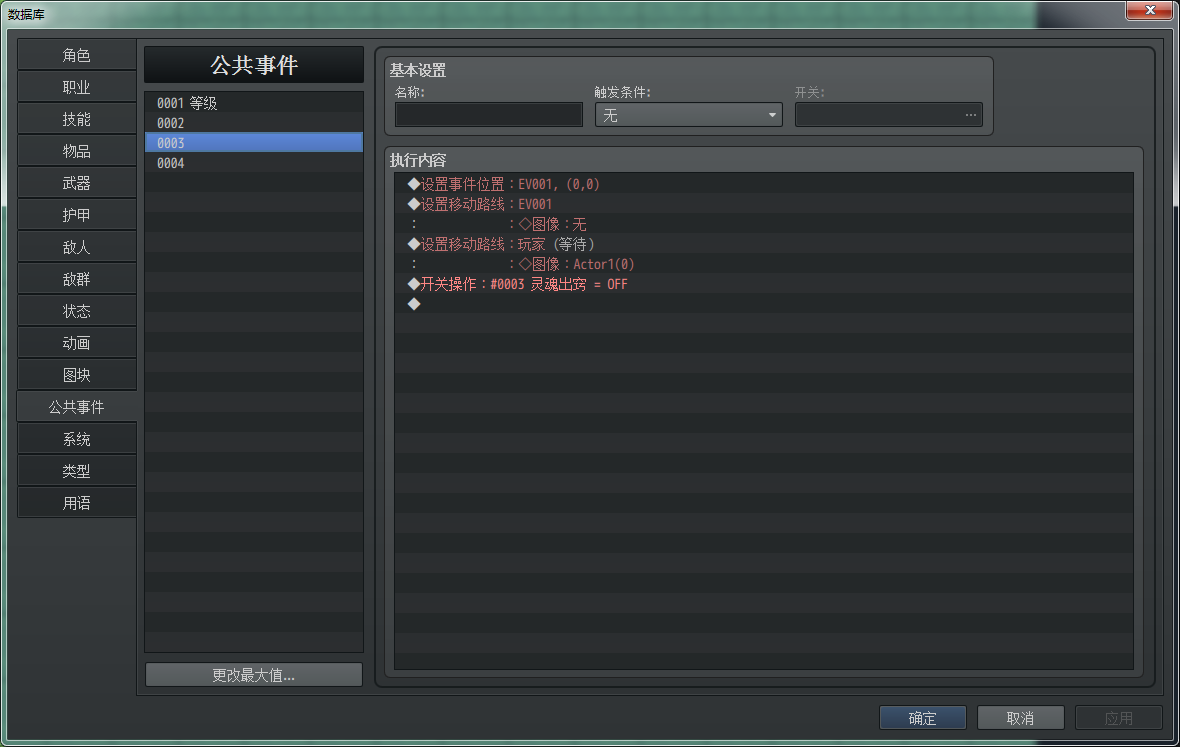
Task: Open the 系统 tab
Action: (76, 439)
